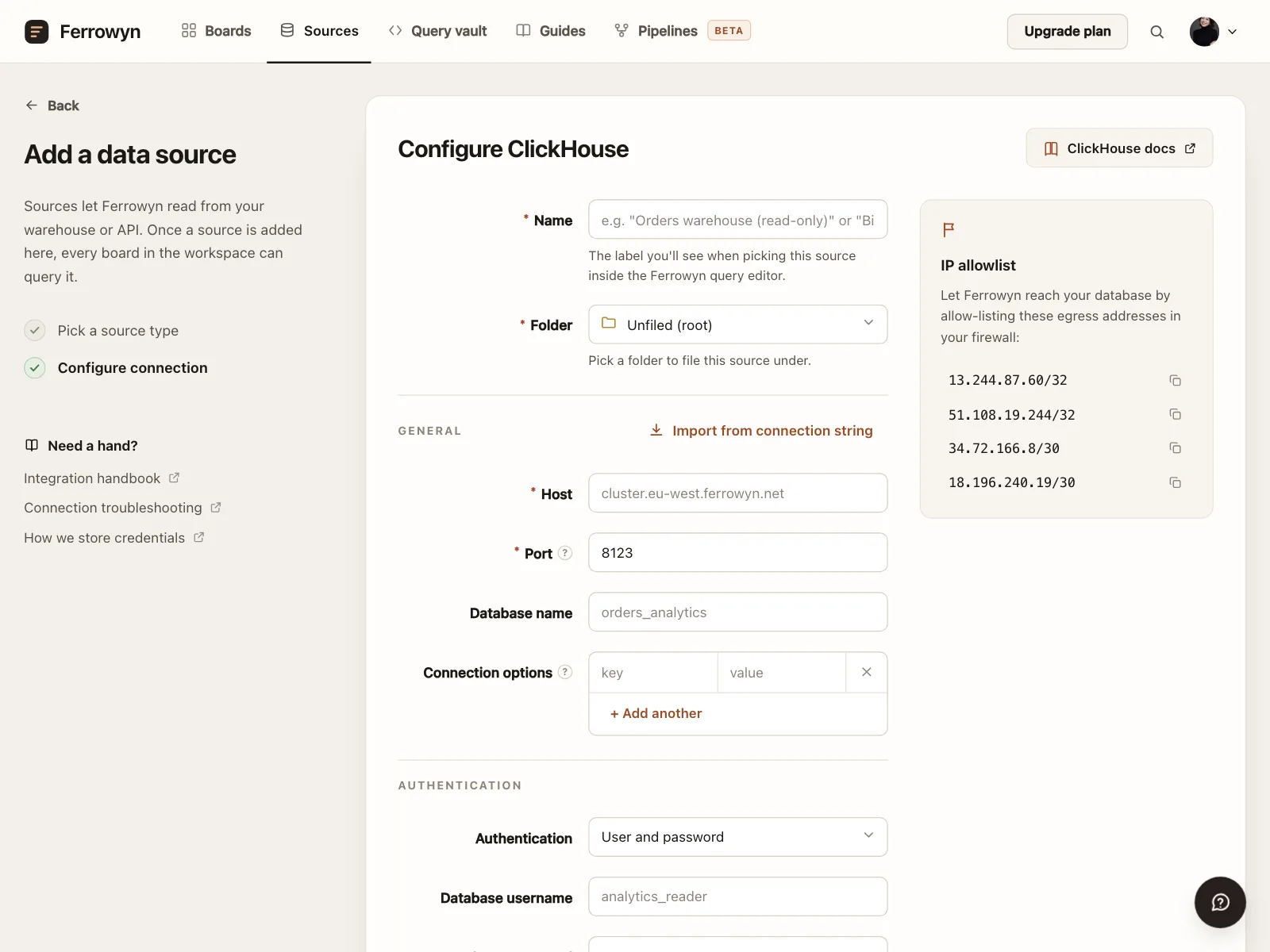This screenshot has width=1270, height=952.
Task: Go to the Guides tab
Action: coord(551,31)
